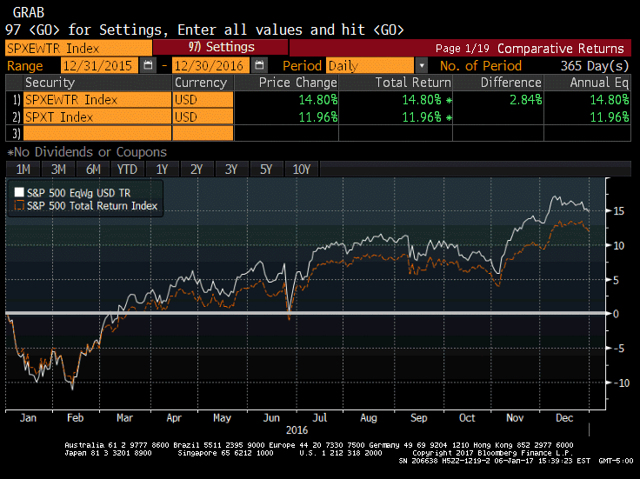640x479 pixels.
Task: Click the Dec label on the chart axis
Action: pyautogui.click(x=564, y=418)
